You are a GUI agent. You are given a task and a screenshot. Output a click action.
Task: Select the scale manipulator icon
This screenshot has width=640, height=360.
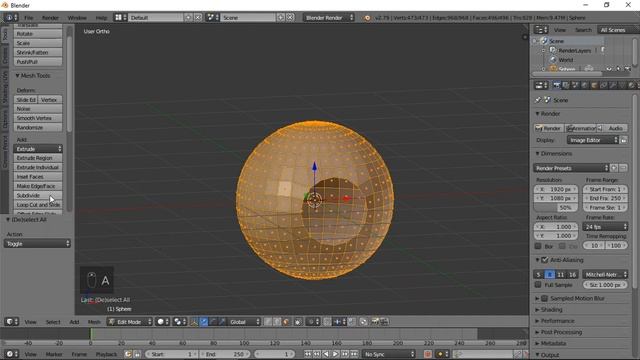click(222, 322)
